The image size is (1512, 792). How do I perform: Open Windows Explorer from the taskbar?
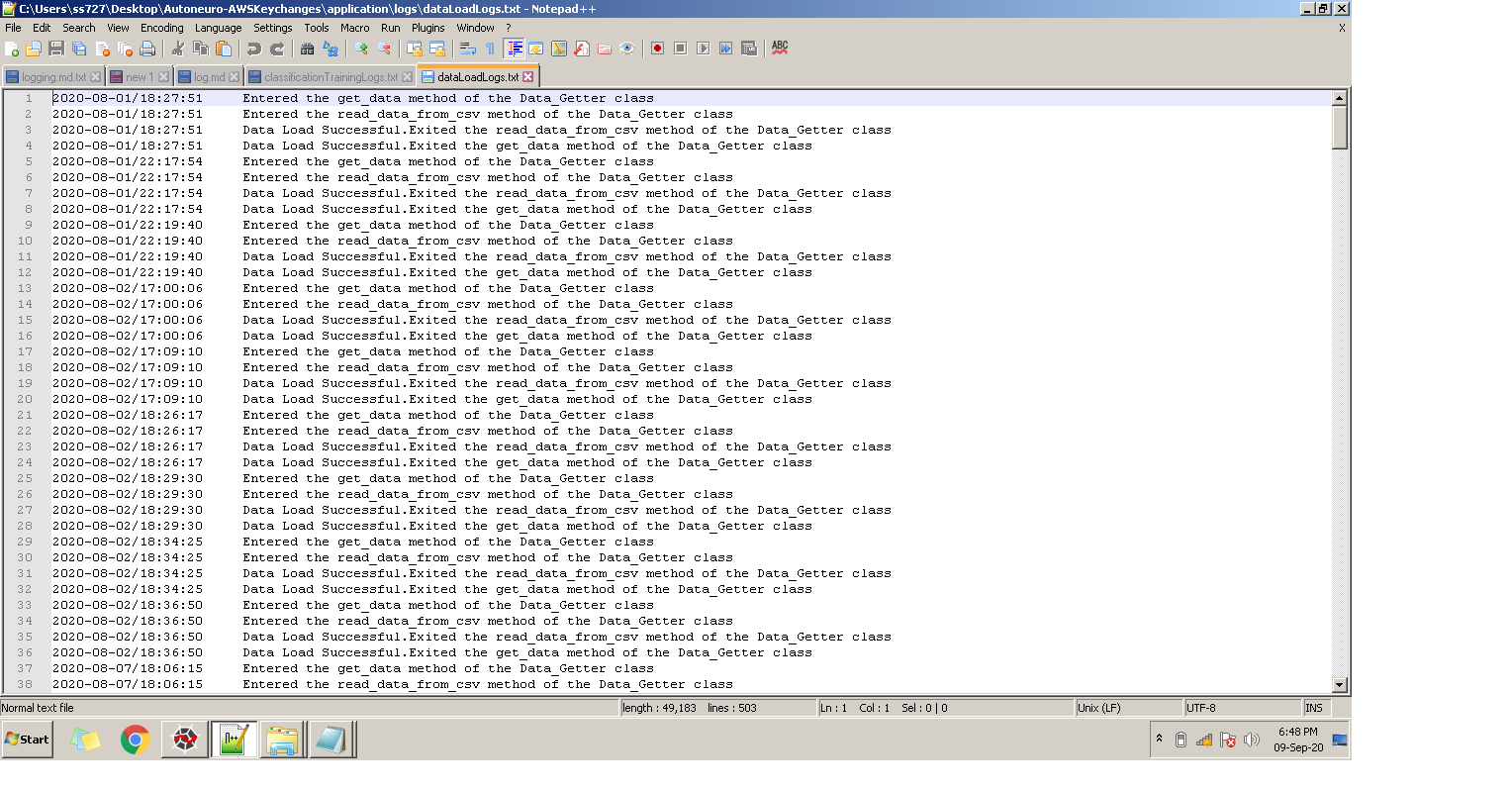(282, 740)
